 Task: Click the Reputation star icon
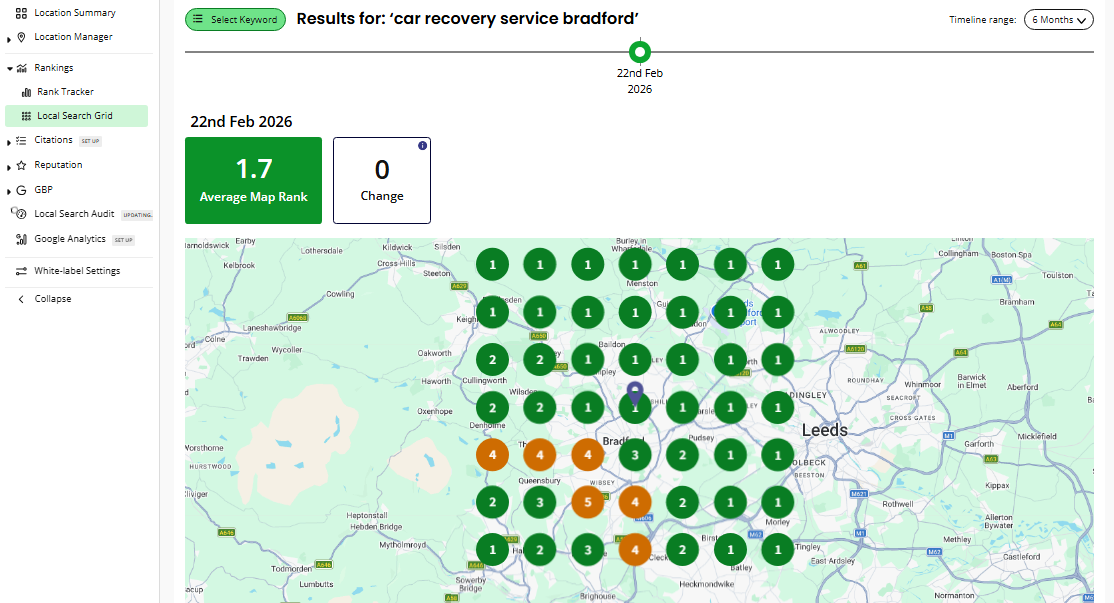coord(21,165)
